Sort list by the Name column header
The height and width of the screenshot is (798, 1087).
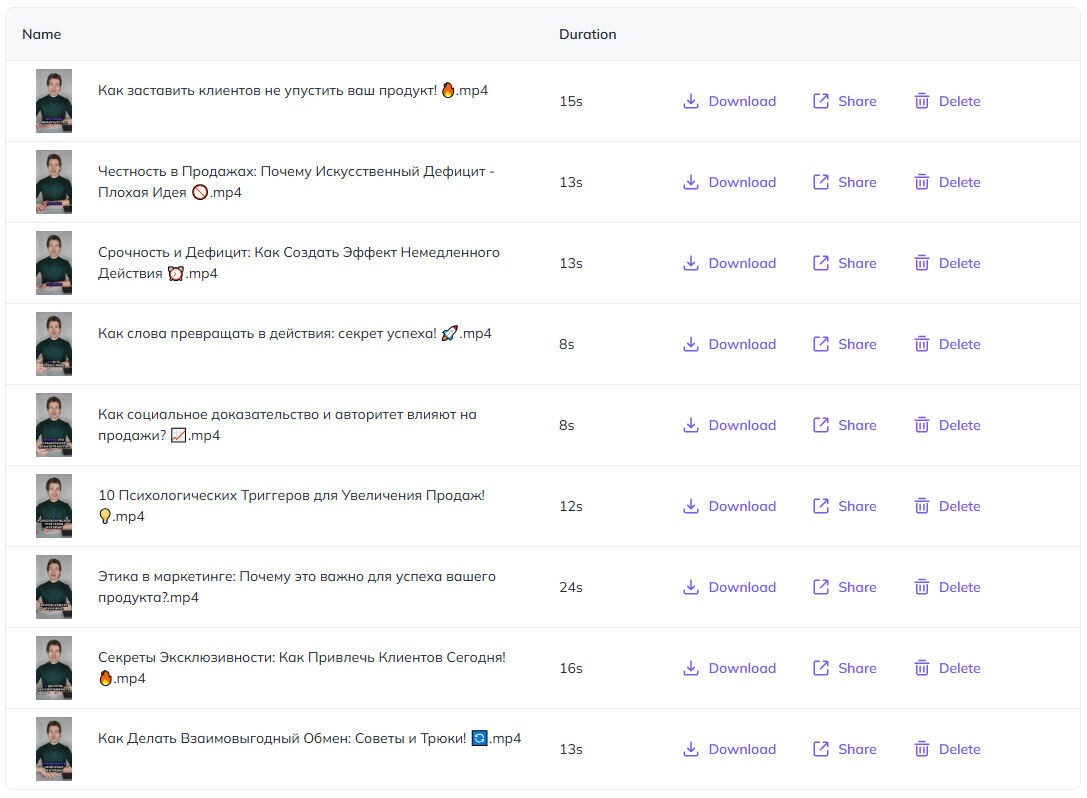coord(42,34)
